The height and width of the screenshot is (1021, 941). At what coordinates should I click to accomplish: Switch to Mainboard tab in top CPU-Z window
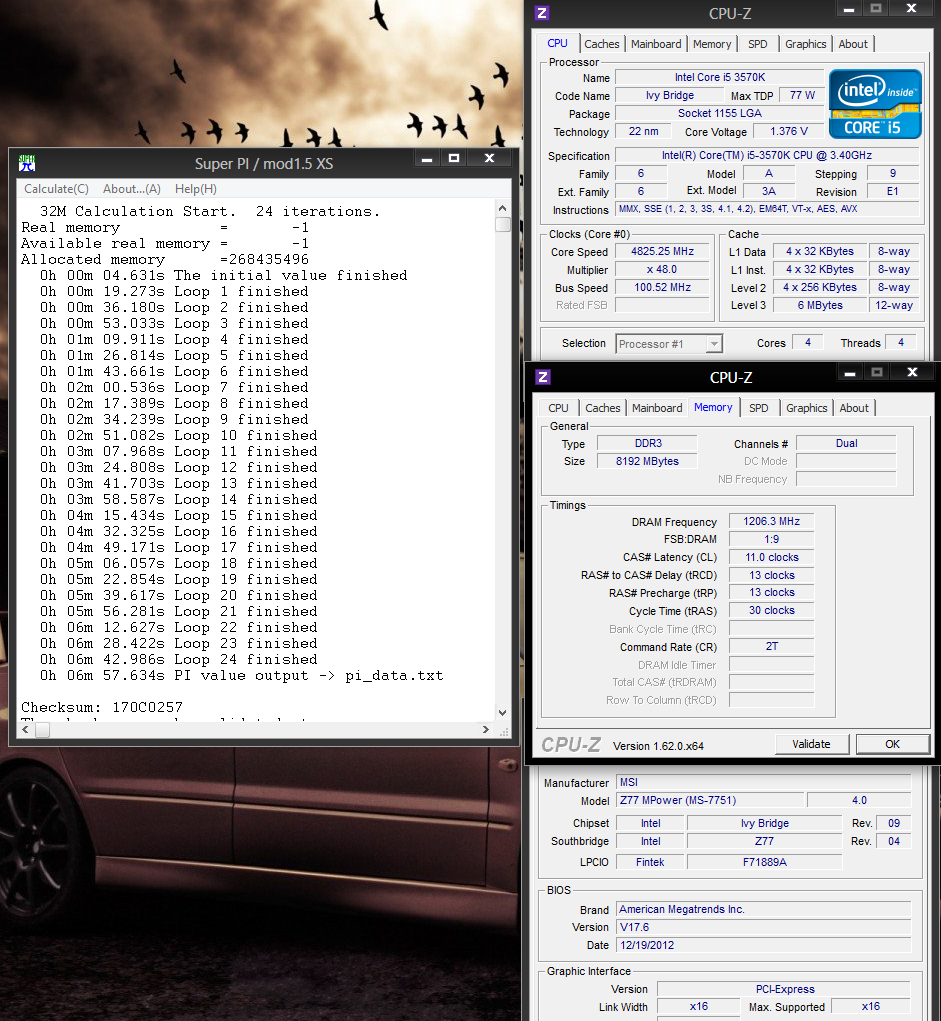coord(656,44)
